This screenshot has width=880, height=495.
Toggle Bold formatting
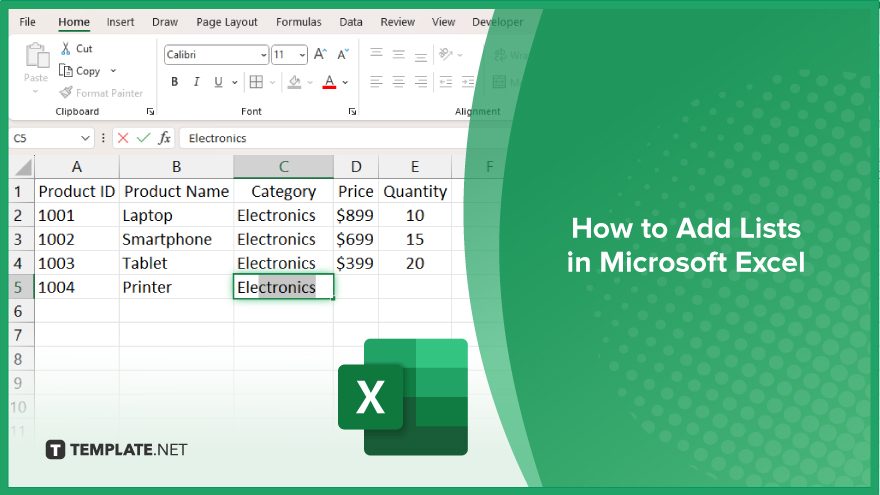click(175, 82)
